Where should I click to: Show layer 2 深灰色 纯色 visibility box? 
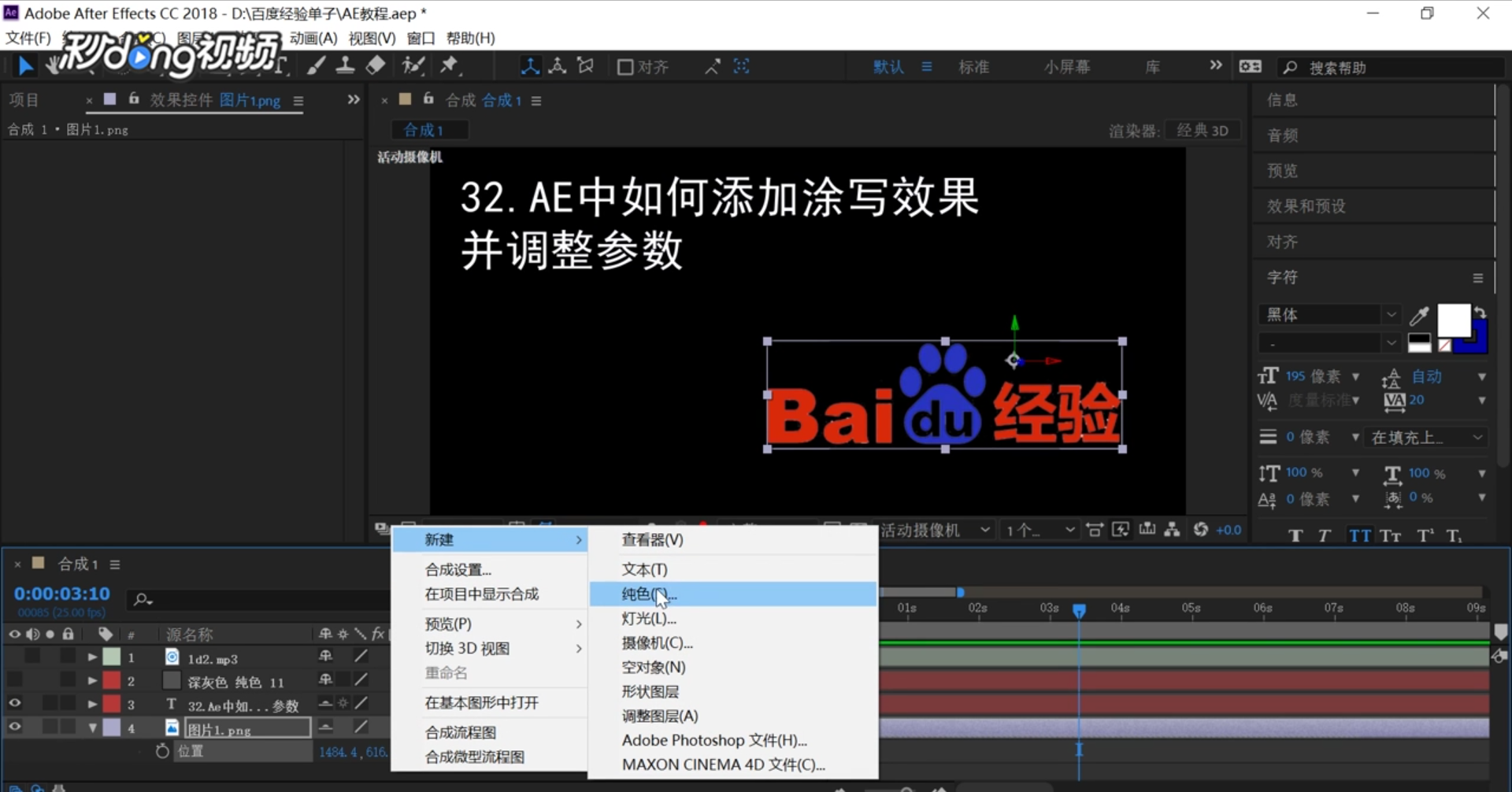pyautogui.click(x=14, y=679)
